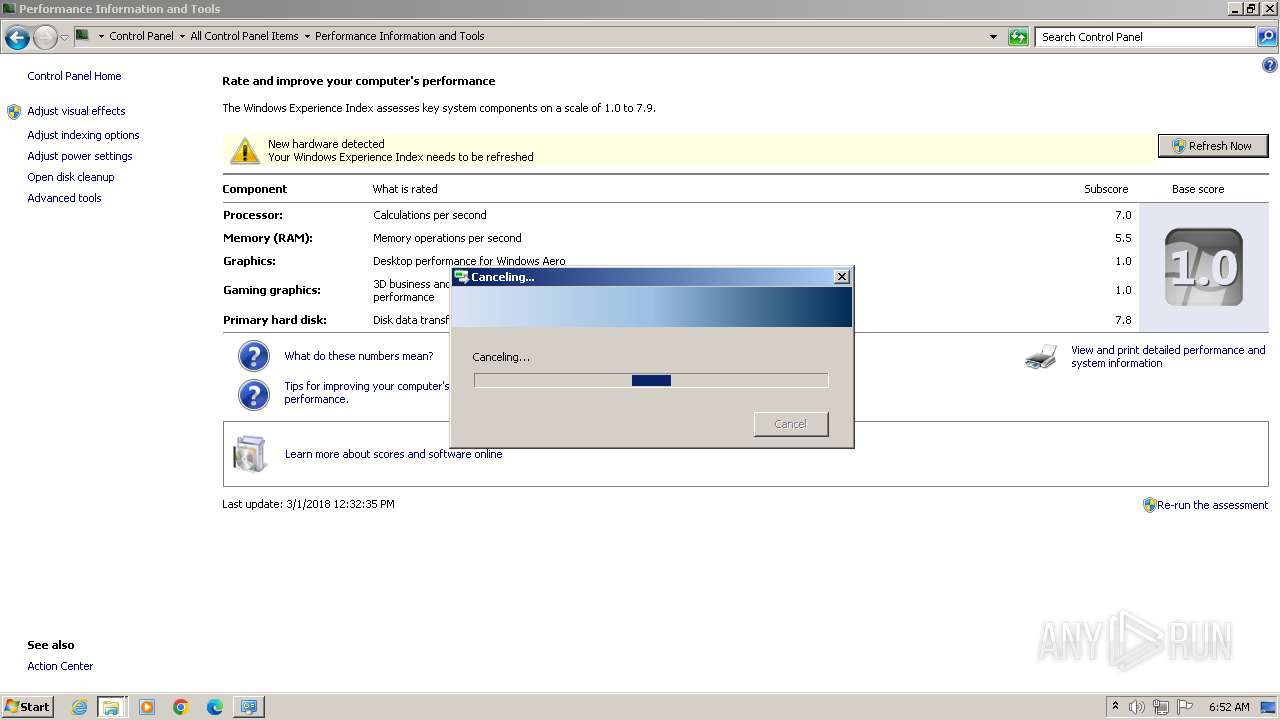Close the Canceling dialog
The width and height of the screenshot is (1280, 720).
(x=842, y=277)
